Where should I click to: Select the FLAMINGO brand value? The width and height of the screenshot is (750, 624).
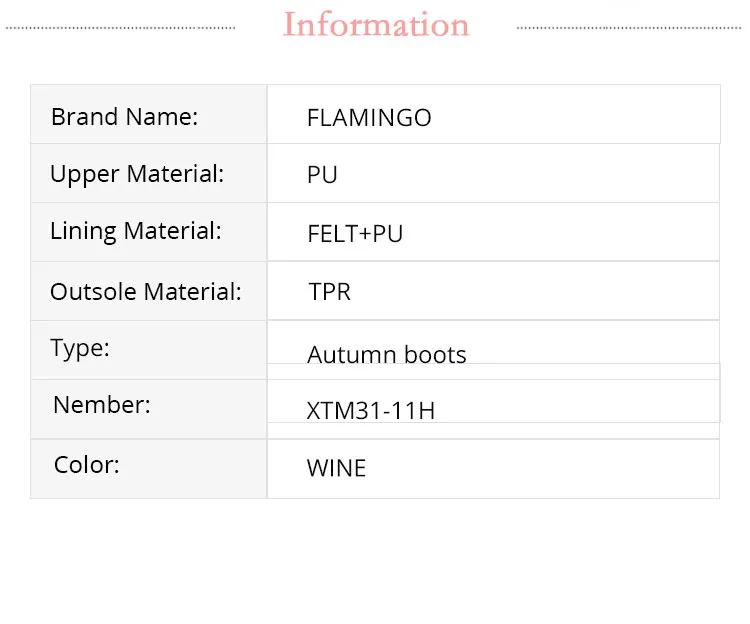coord(369,118)
